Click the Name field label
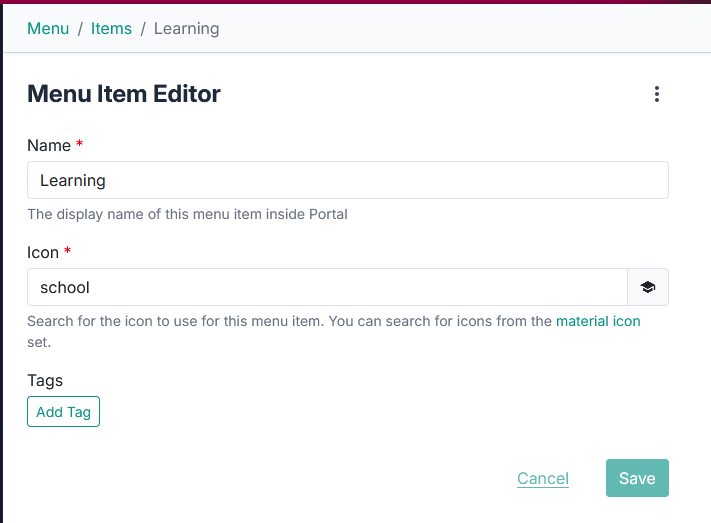 pyautogui.click(x=49, y=146)
